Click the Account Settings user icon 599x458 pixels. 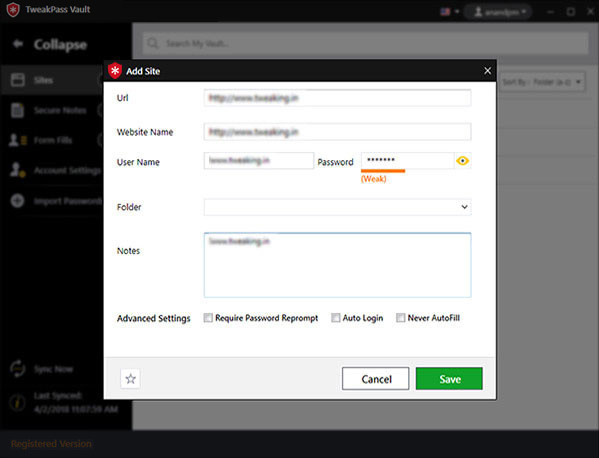coord(17,170)
